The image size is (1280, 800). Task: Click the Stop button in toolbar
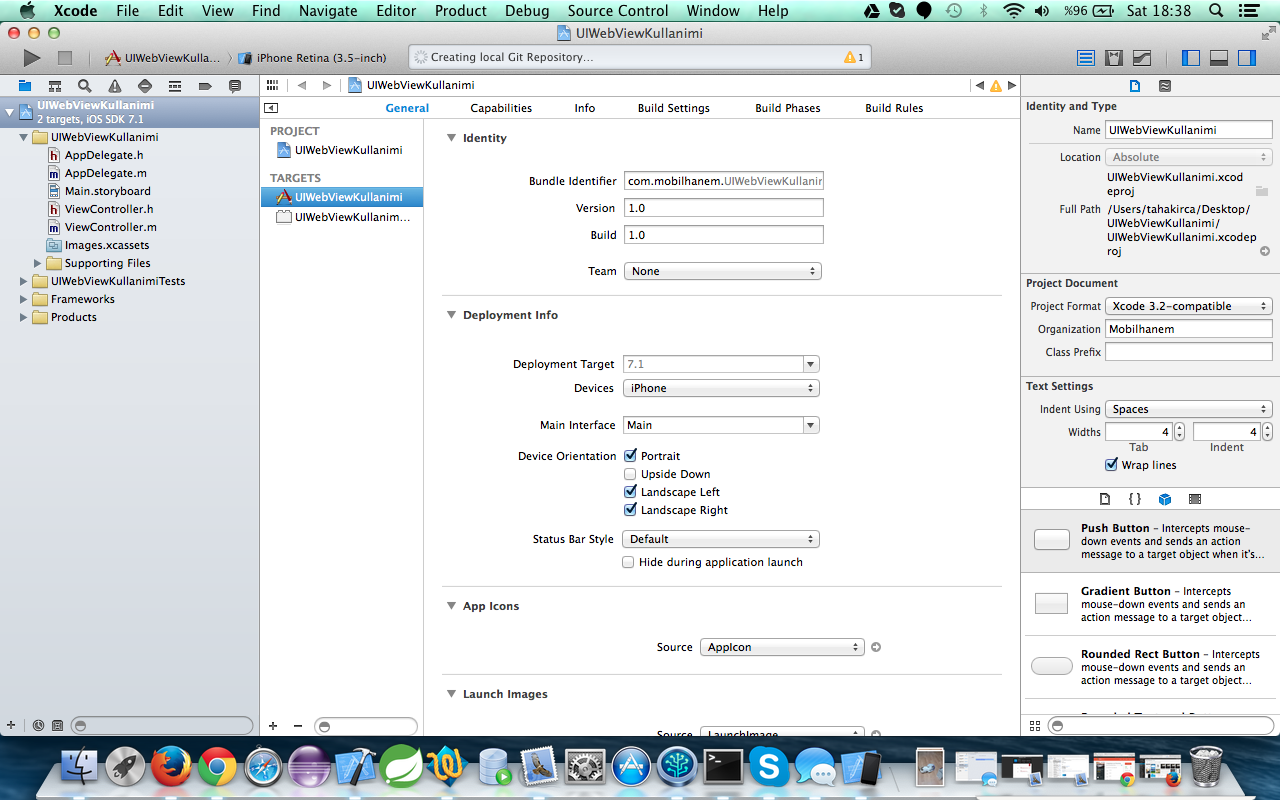(x=65, y=58)
